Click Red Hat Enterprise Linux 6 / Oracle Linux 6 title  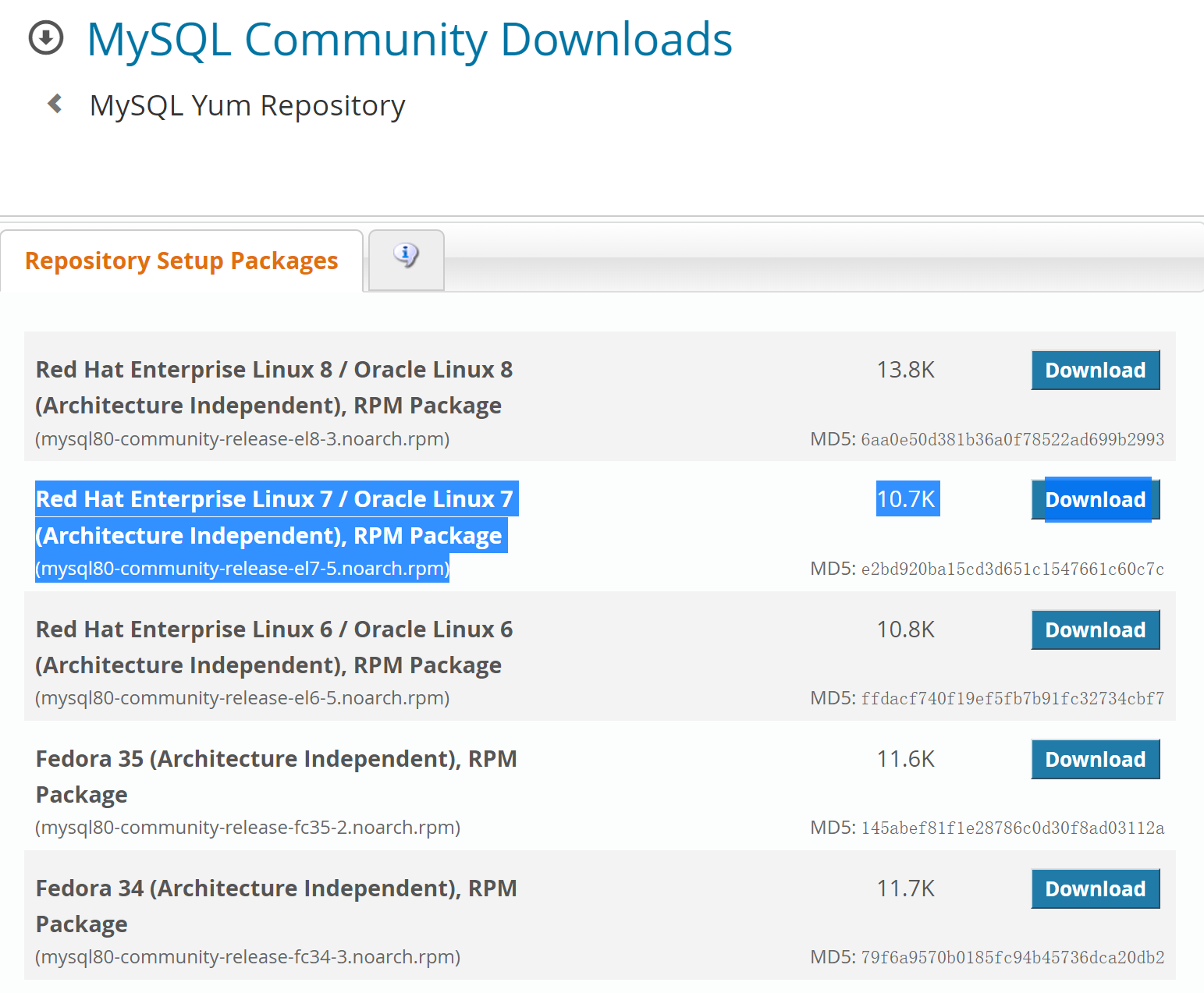click(x=275, y=647)
